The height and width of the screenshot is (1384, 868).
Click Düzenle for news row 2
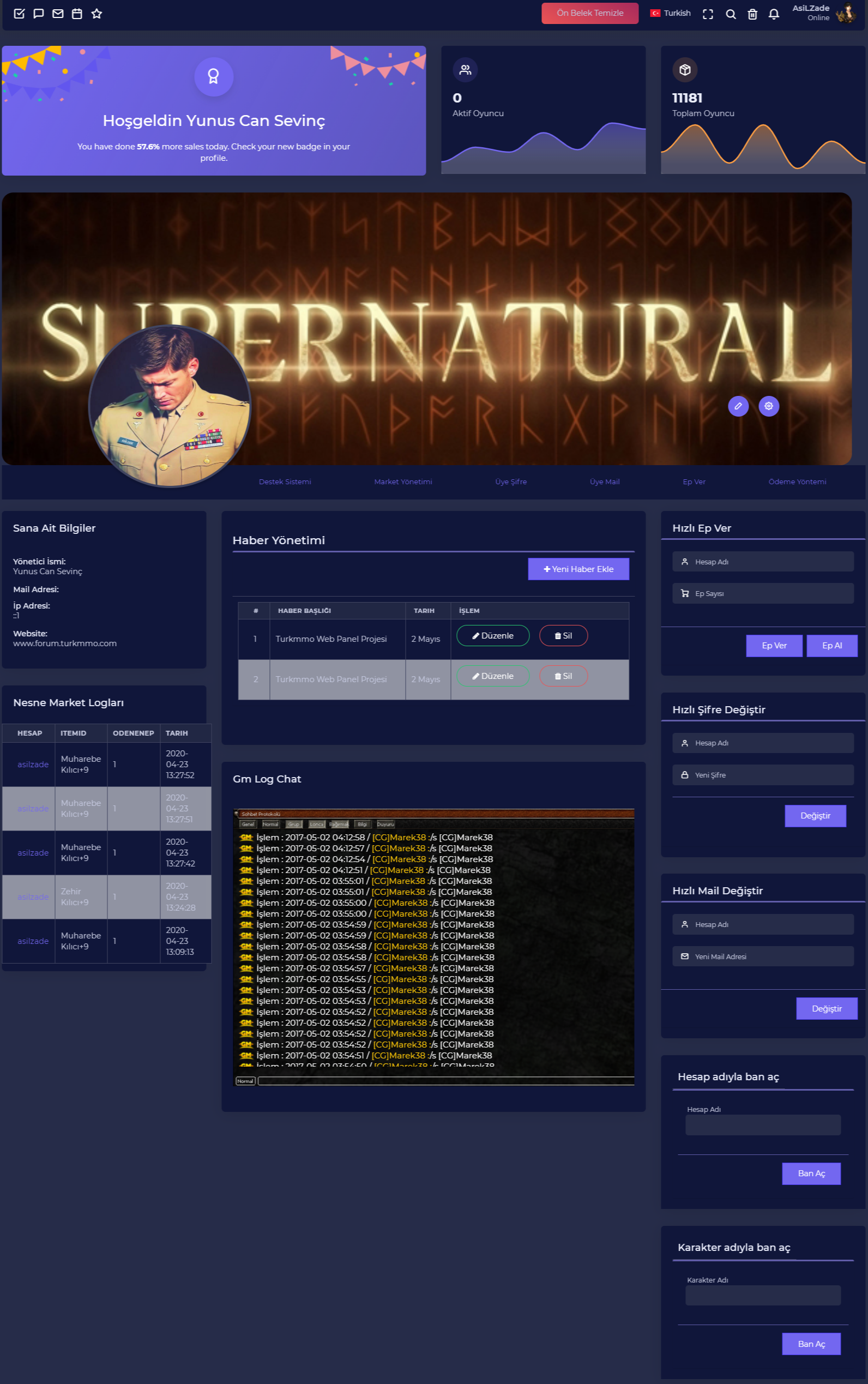pos(492,676)
